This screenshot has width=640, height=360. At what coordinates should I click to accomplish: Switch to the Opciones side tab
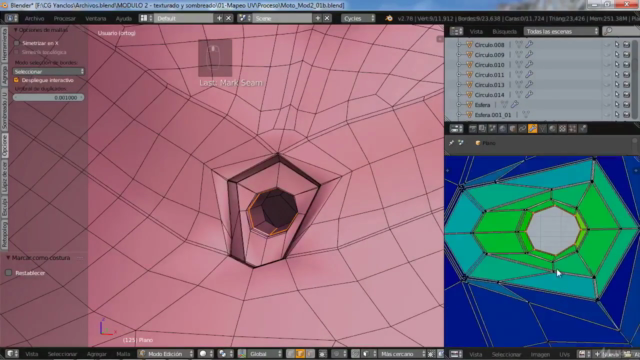pos(4,145)
